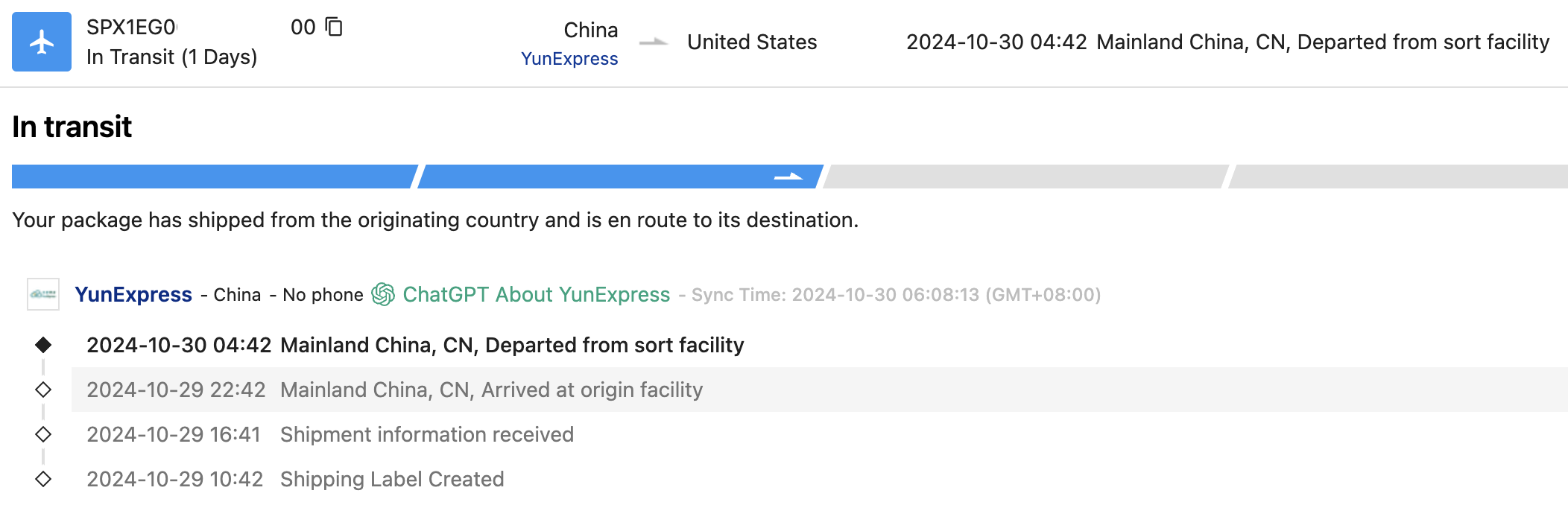Click the arrow between China and United States

[x=654, y=42]
